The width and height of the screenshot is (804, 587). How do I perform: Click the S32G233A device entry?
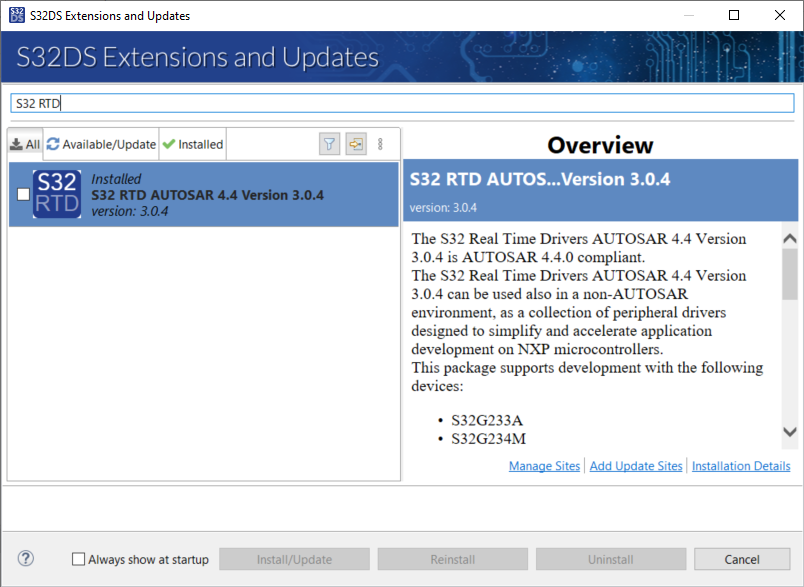tap(487, 420)
